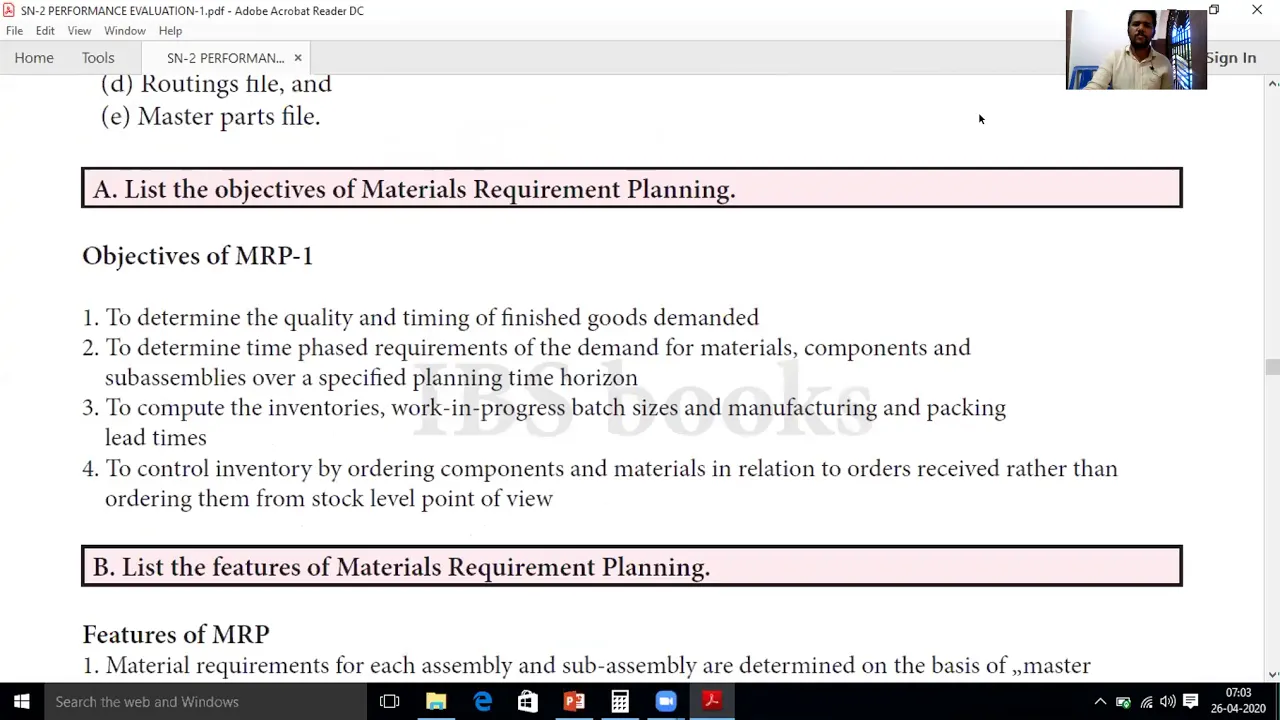Image resolution: width=1280 pixels, height=720 pixels.
Task: Click the battery status tray icon
Action: pyautogui.click(x=1123, y=702)
